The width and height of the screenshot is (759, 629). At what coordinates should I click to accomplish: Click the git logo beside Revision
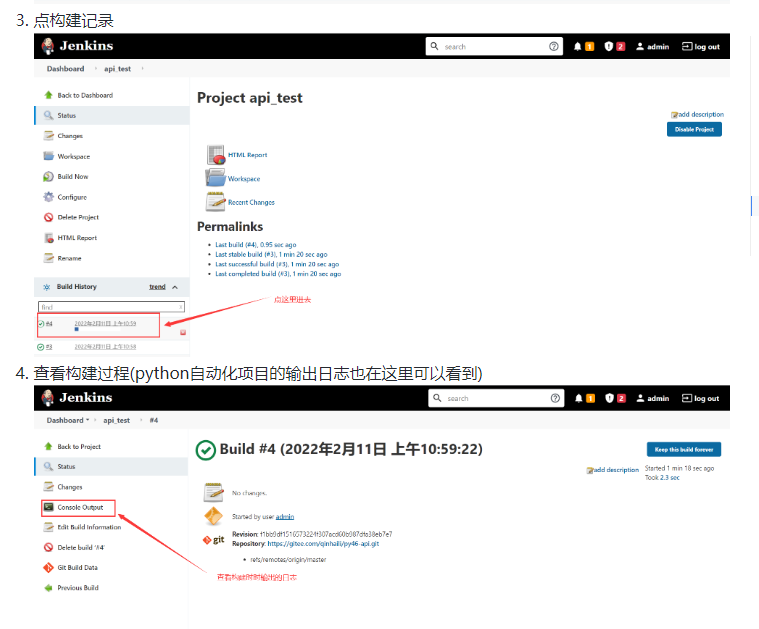coord(213,539)
